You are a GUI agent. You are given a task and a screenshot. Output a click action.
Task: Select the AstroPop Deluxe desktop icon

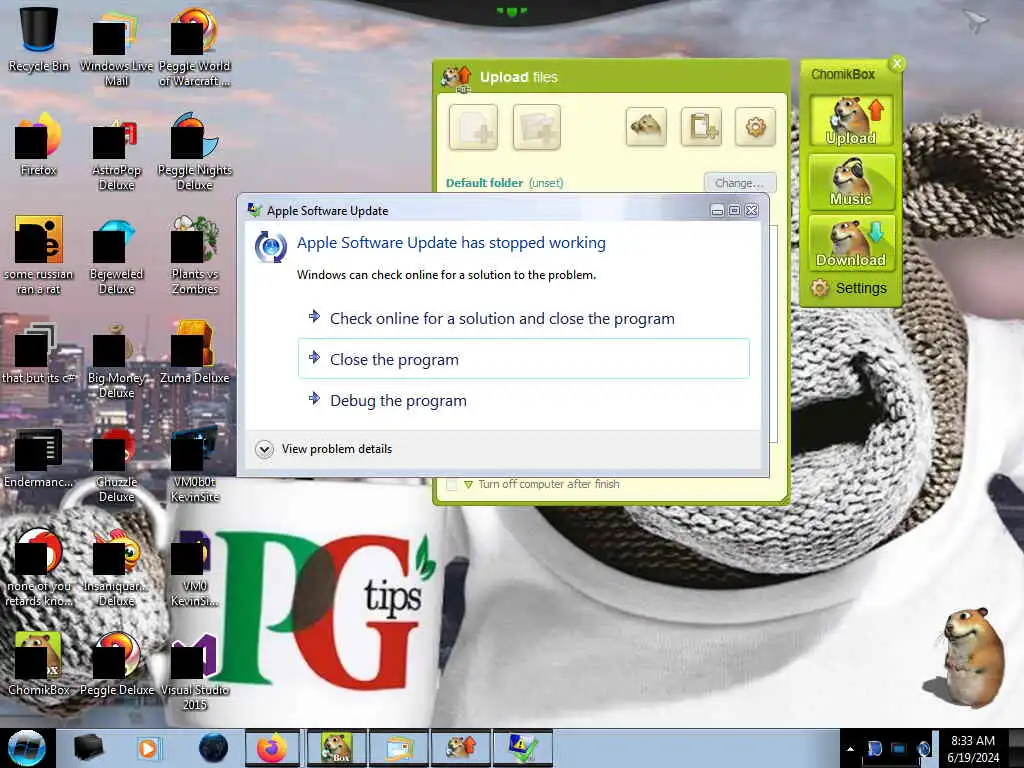tap(116, 154)
